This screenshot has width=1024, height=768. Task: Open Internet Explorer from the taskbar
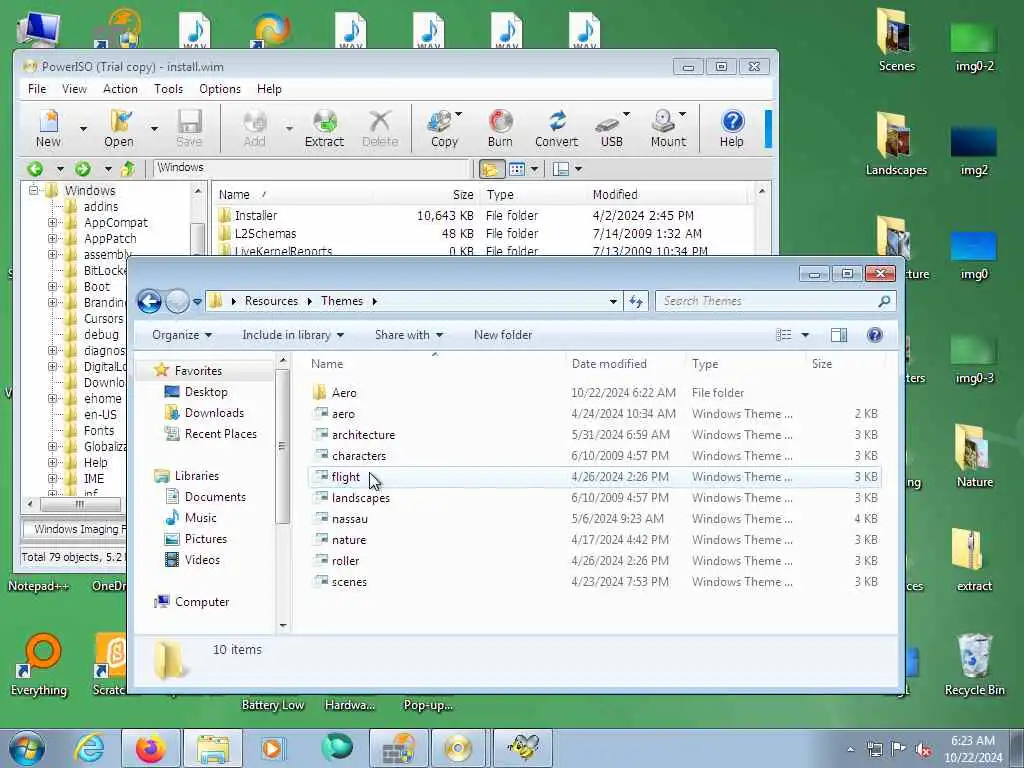pyautogui.click(x=89, y=748)
